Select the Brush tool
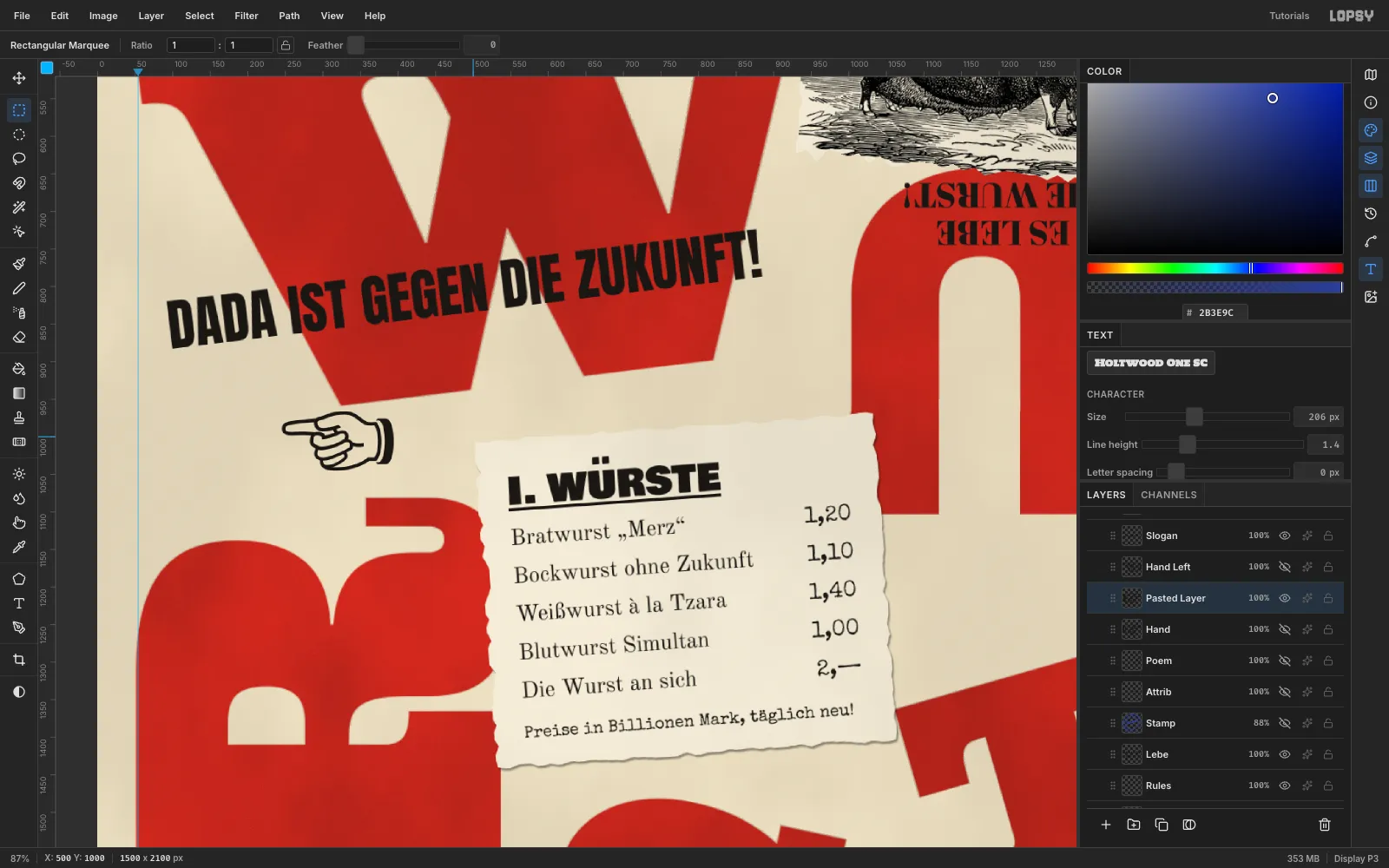Viewport: 1389px width, 868px height. 19,264
